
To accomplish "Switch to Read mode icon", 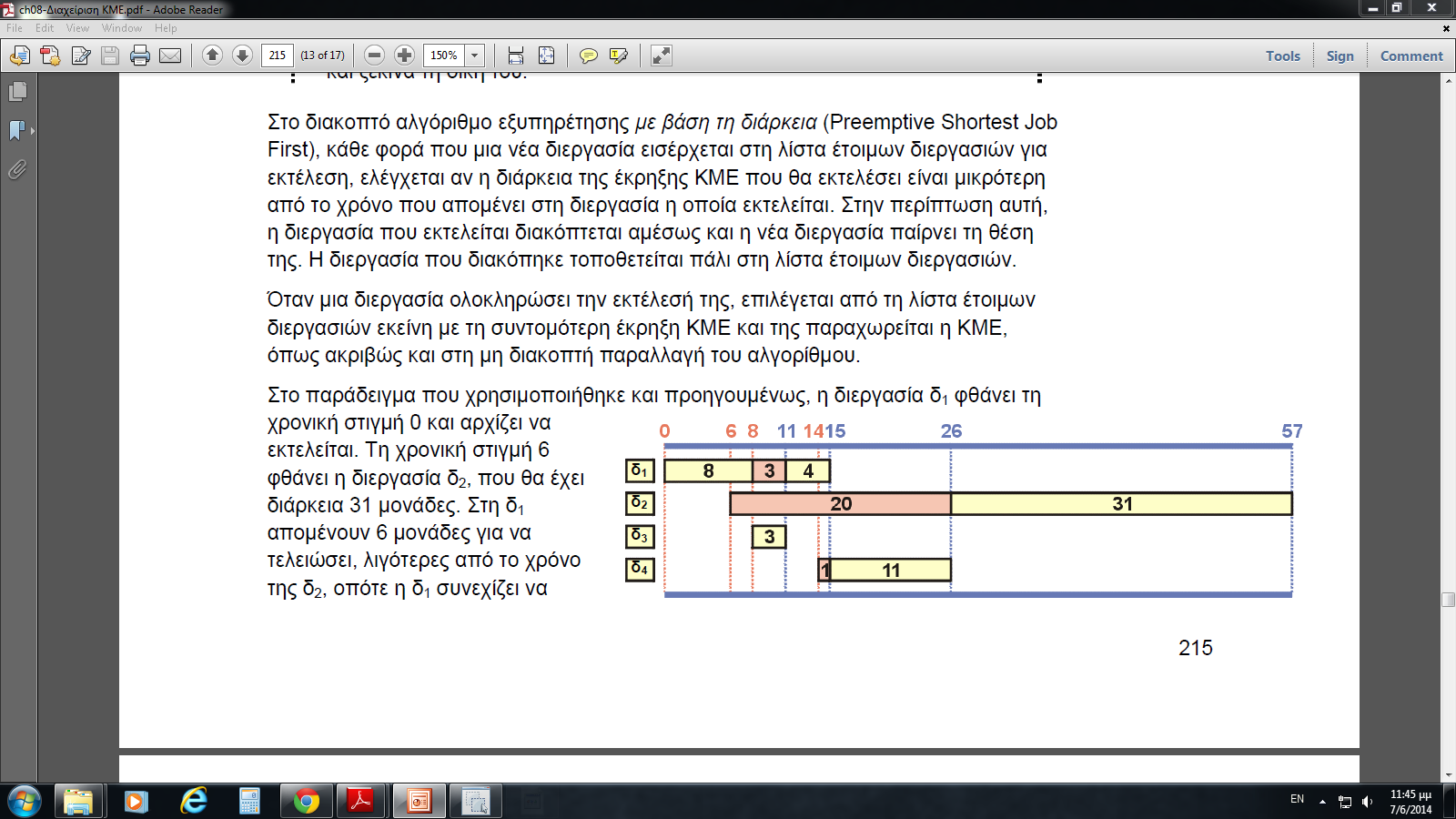I will point(662,56).
